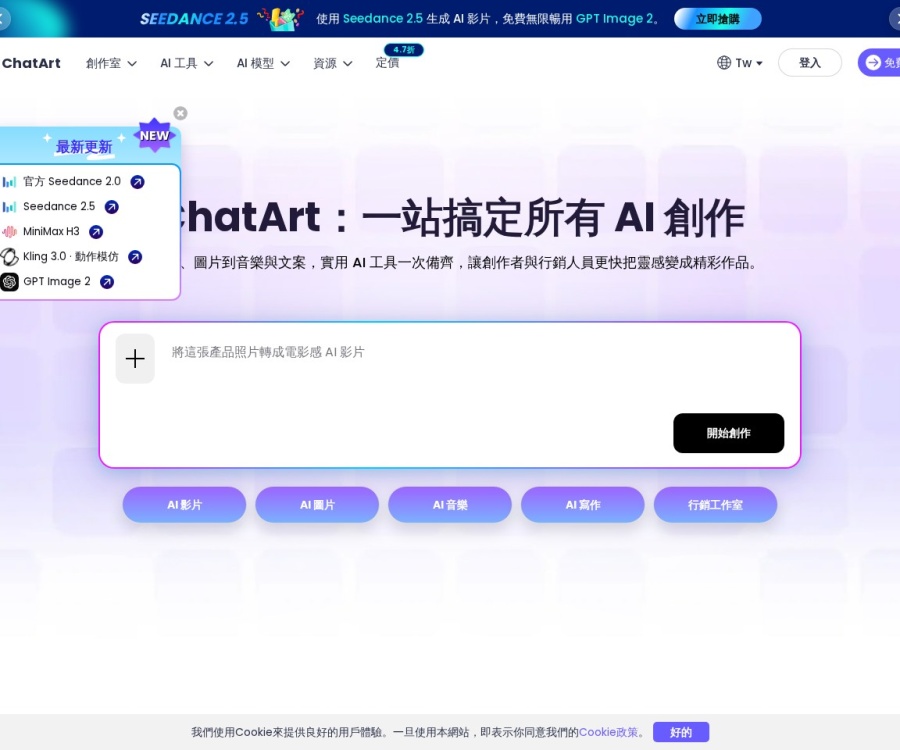Expand the AI 模型 menu
Image resolution: width=900 pixels, height=750 pixels.
pos(263,63)
